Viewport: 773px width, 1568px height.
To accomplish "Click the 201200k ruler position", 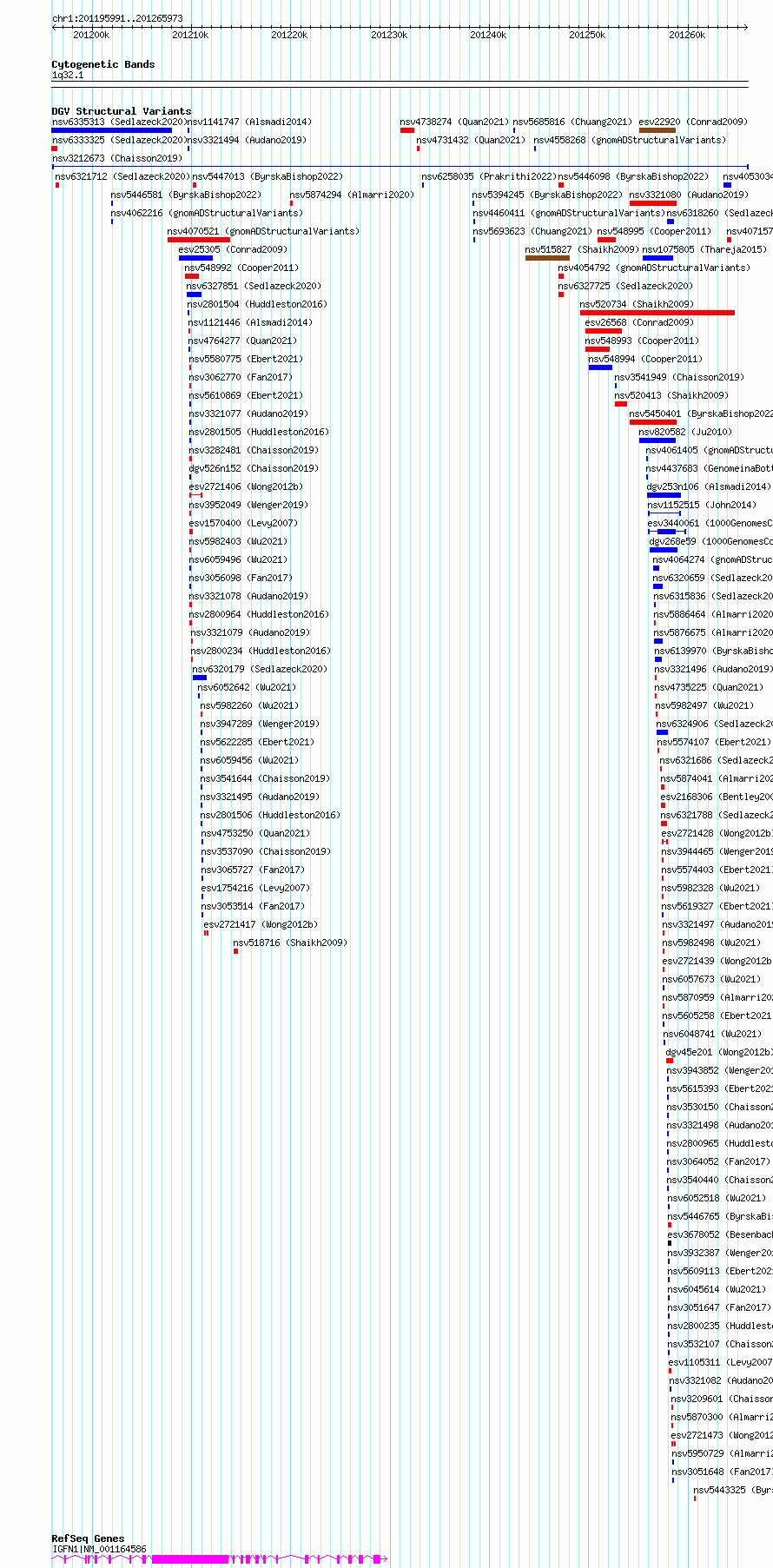I will click(x=91, y=35).
